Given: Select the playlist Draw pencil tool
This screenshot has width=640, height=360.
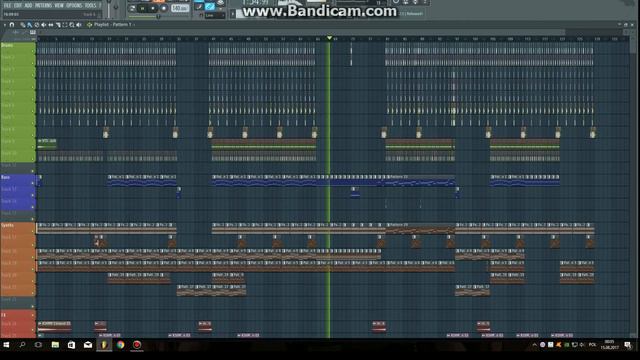Looking at the screenshot, I should [22, 25].
